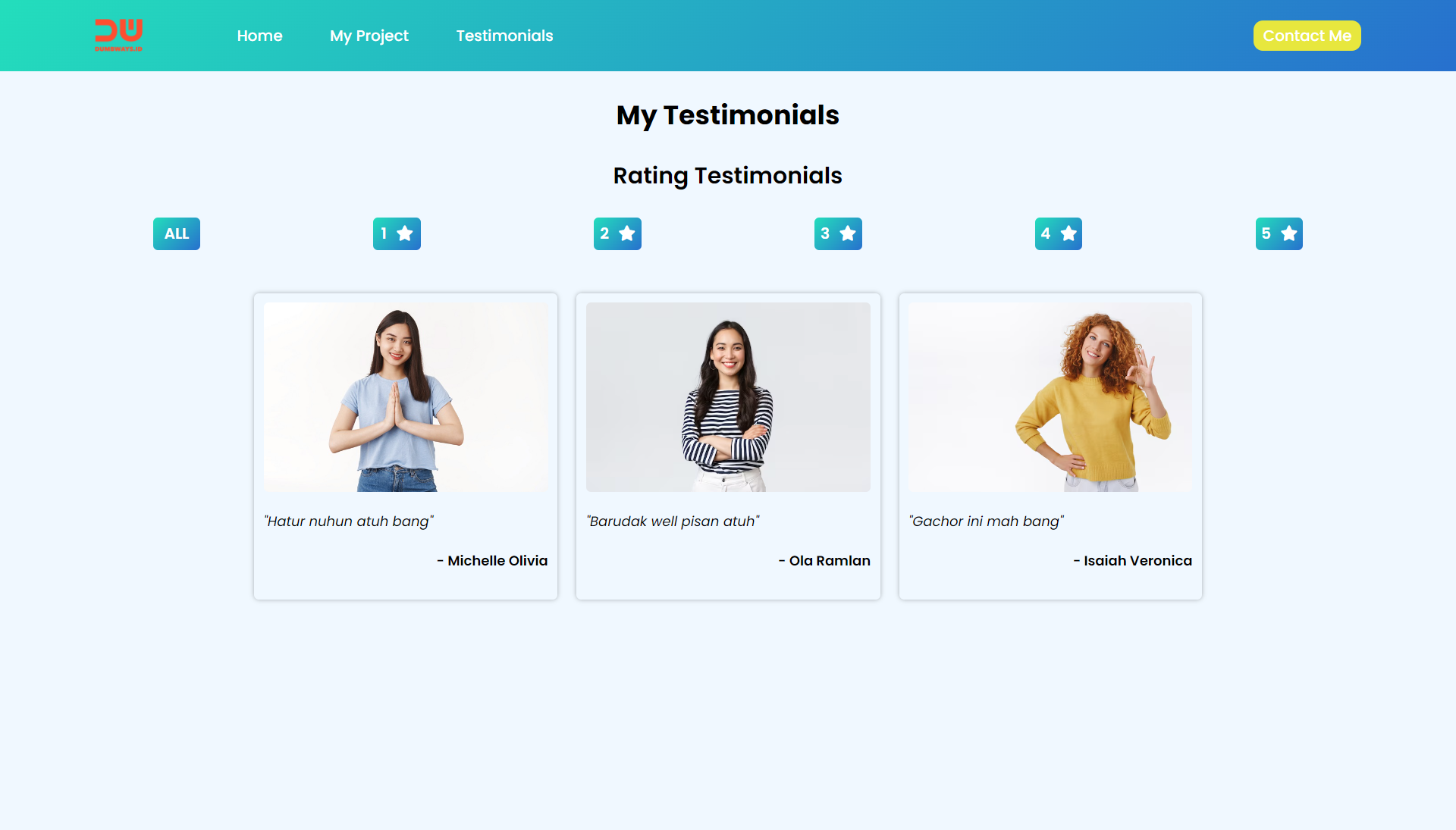Filter testimonials by 3 star rating

point(838,233)
